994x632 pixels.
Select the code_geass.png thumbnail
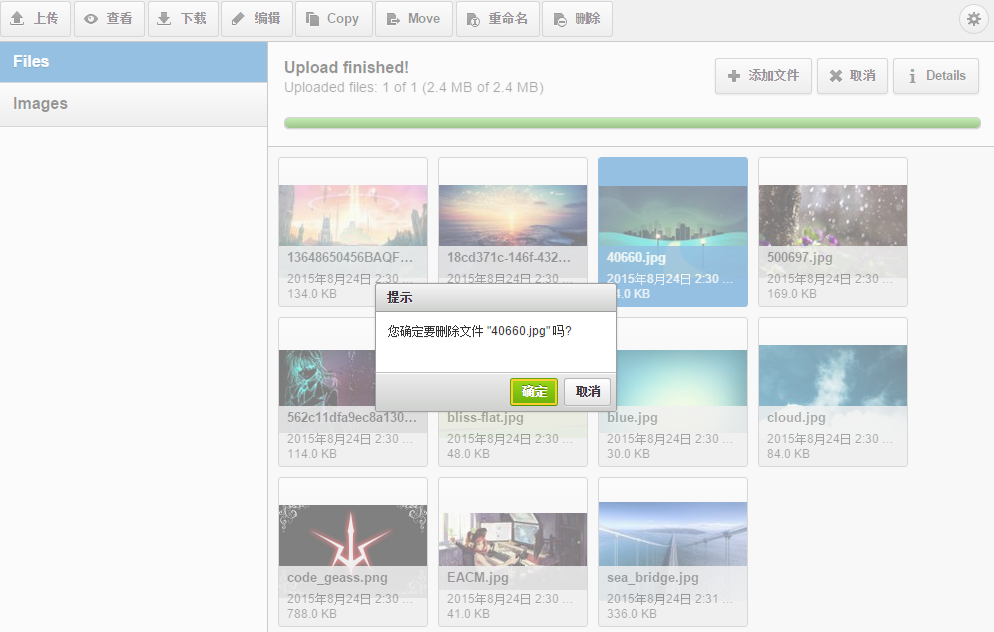click(x=352, y=530)
